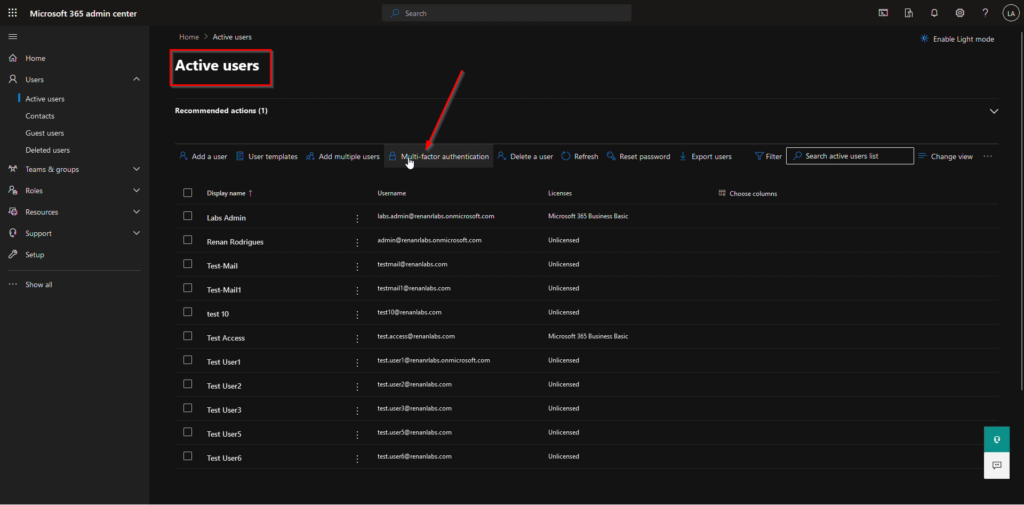Screen dimensions: 1024x505
Task: Expand Recommended actions chevron
Action: (x=994, y=111)
